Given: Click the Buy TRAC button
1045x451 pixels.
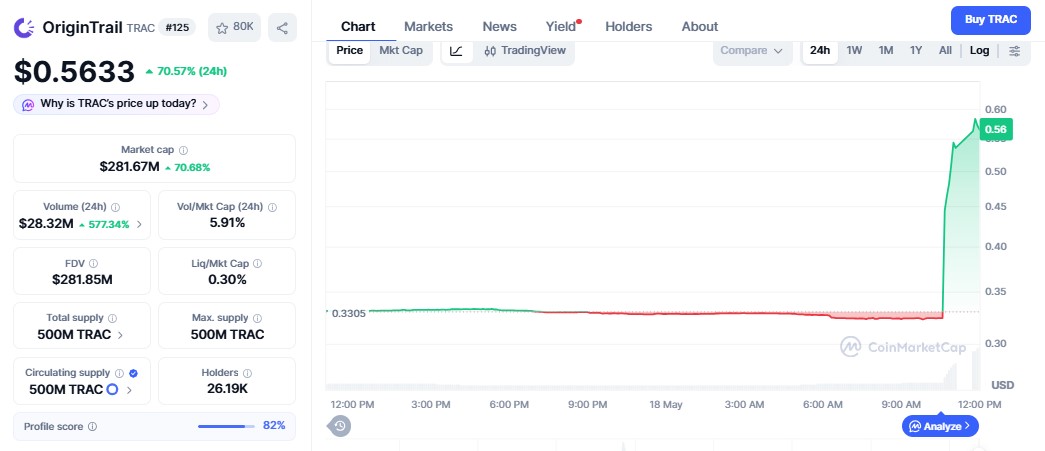Looking at the screenshot, I should pos(991,19).
